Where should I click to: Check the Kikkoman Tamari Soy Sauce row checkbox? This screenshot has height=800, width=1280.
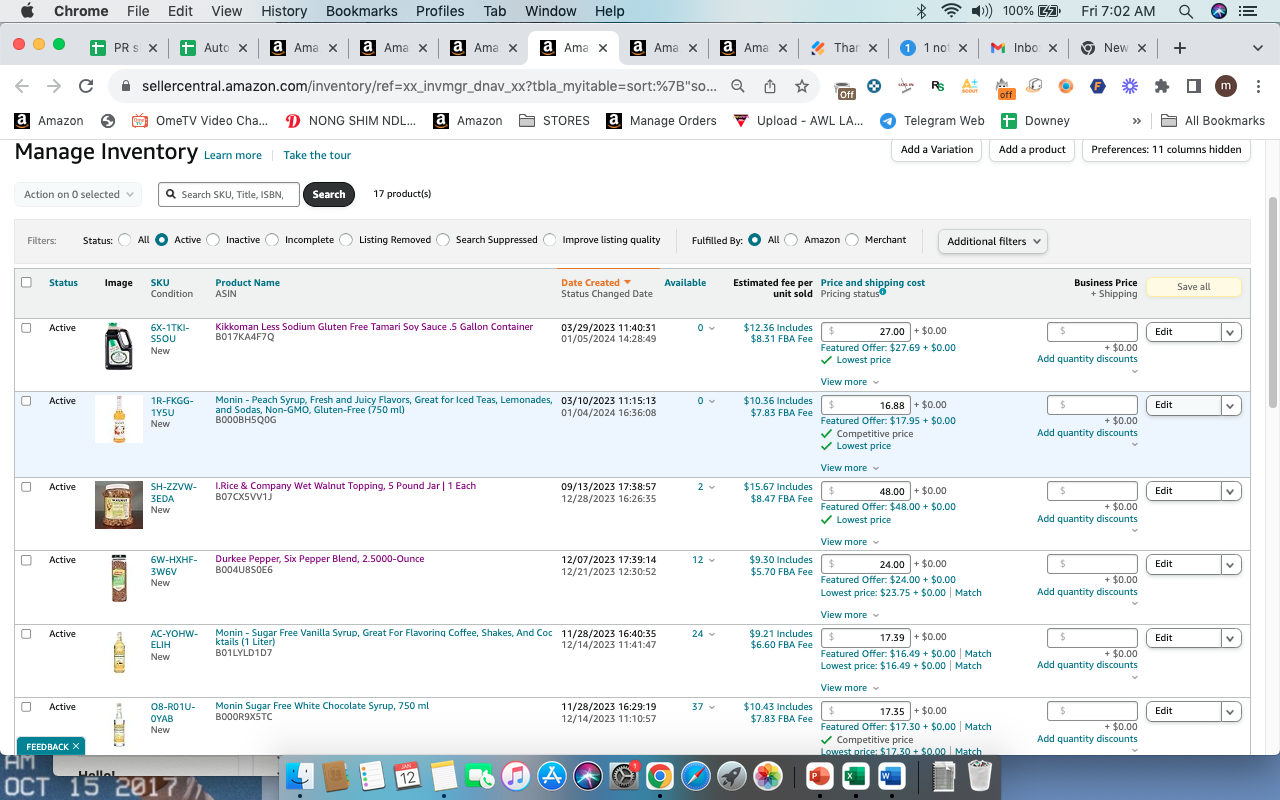[26, 327]
